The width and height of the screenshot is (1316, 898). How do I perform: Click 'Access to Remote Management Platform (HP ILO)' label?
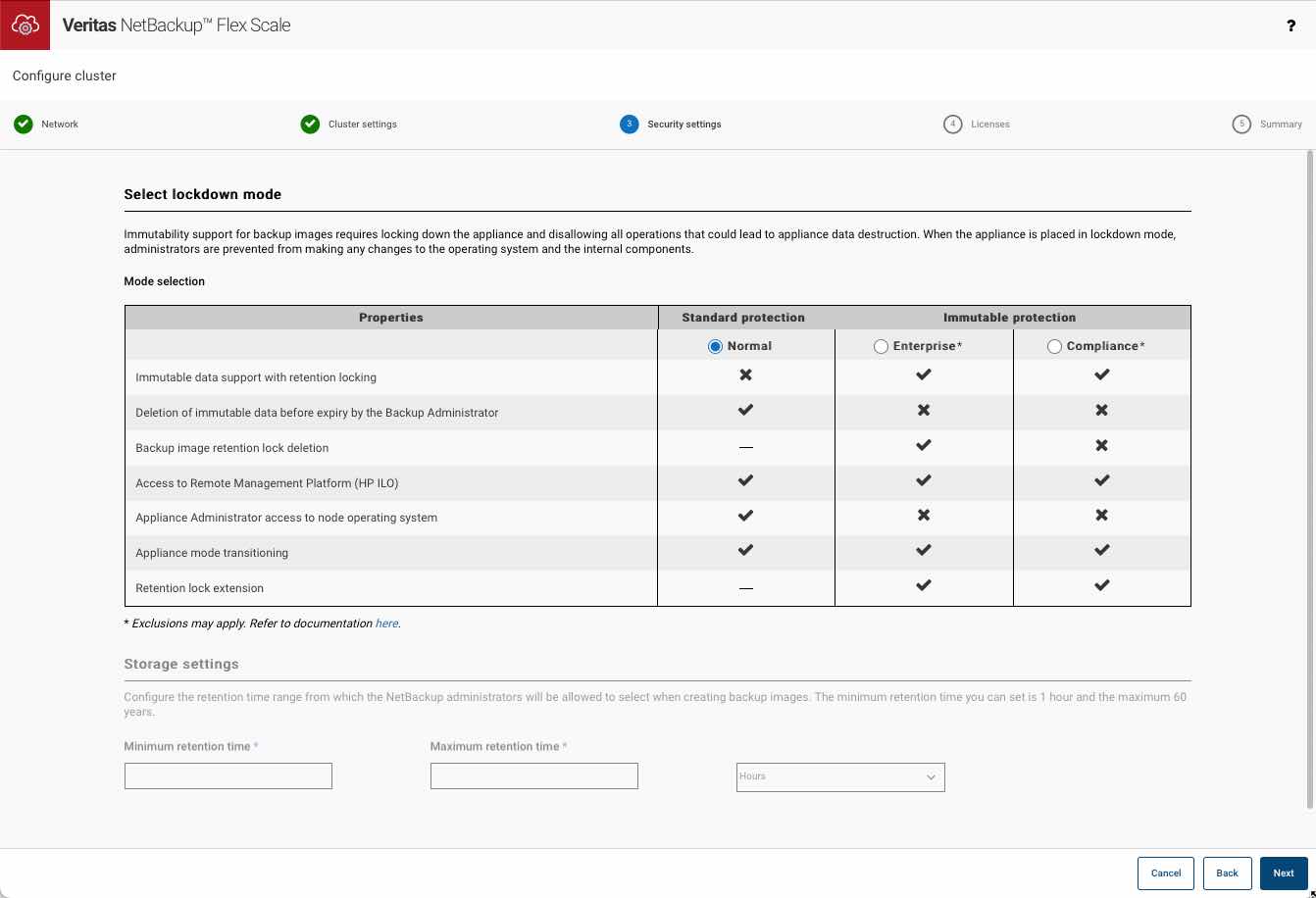(x=267, y=483)
